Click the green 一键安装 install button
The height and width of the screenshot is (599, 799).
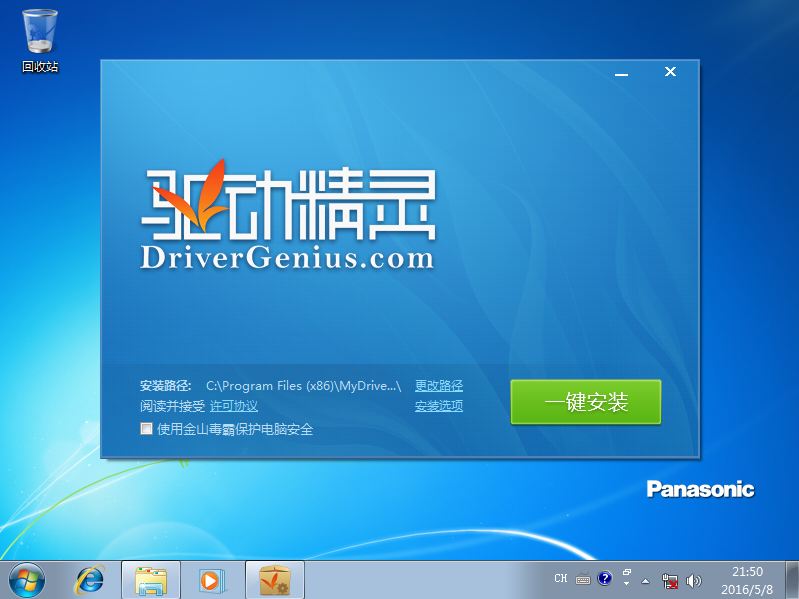(585, 402)
